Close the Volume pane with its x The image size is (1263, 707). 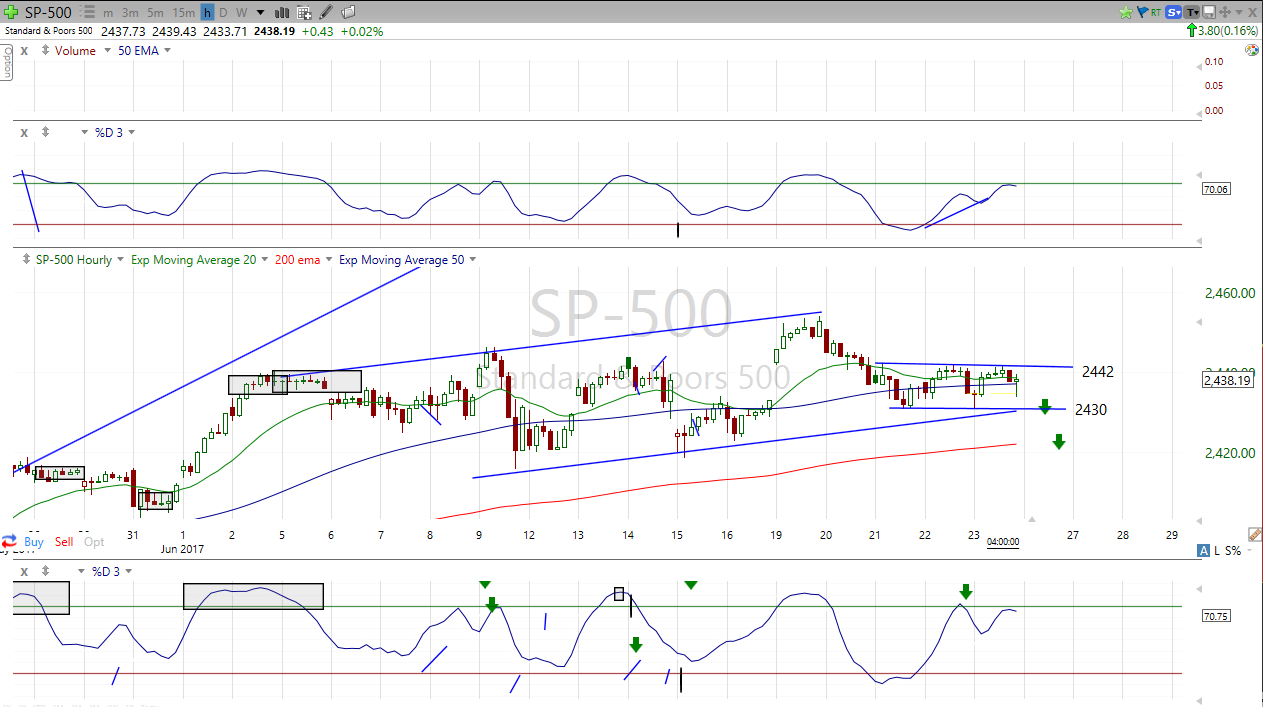(23, 51)
